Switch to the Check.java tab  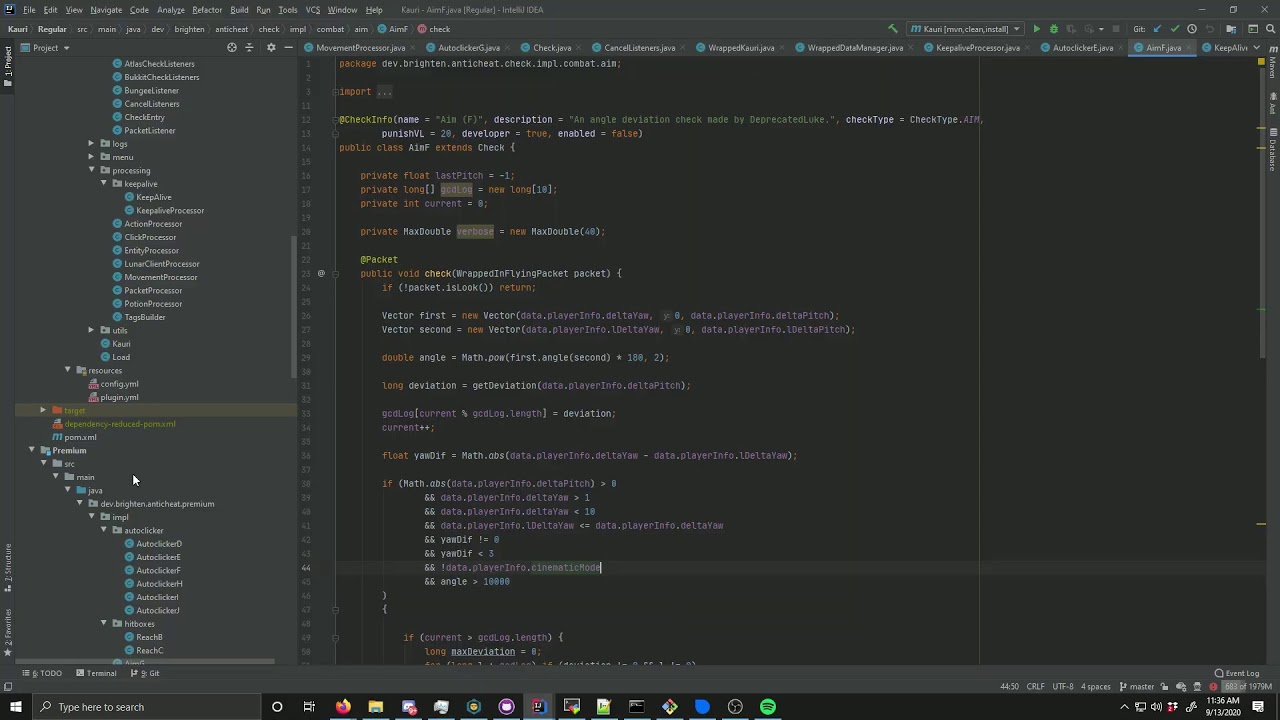pos(551,48)
